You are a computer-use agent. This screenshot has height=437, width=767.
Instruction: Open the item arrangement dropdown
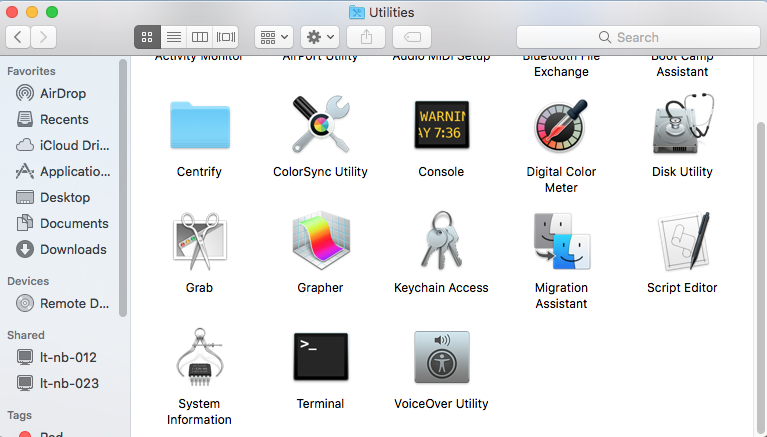point(274,37)
